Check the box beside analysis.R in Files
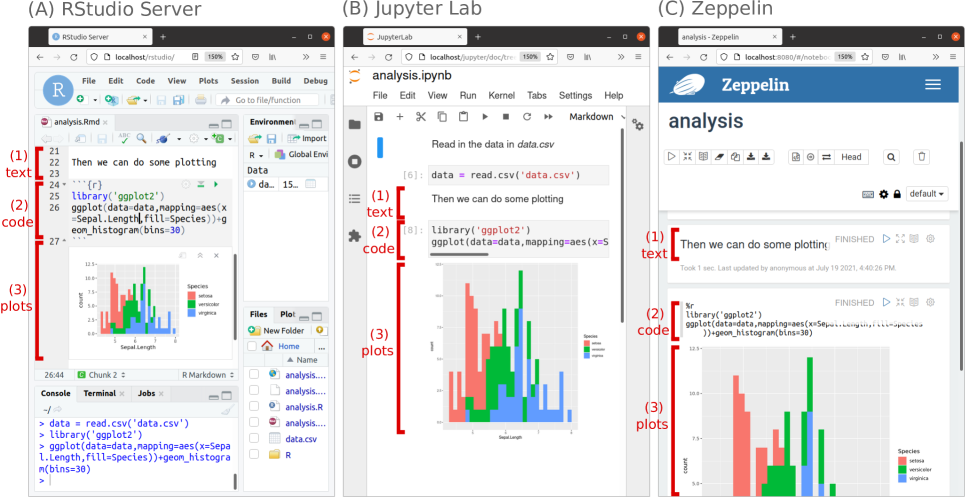This screenshot has height=501, width=969. tap(254, 406)
